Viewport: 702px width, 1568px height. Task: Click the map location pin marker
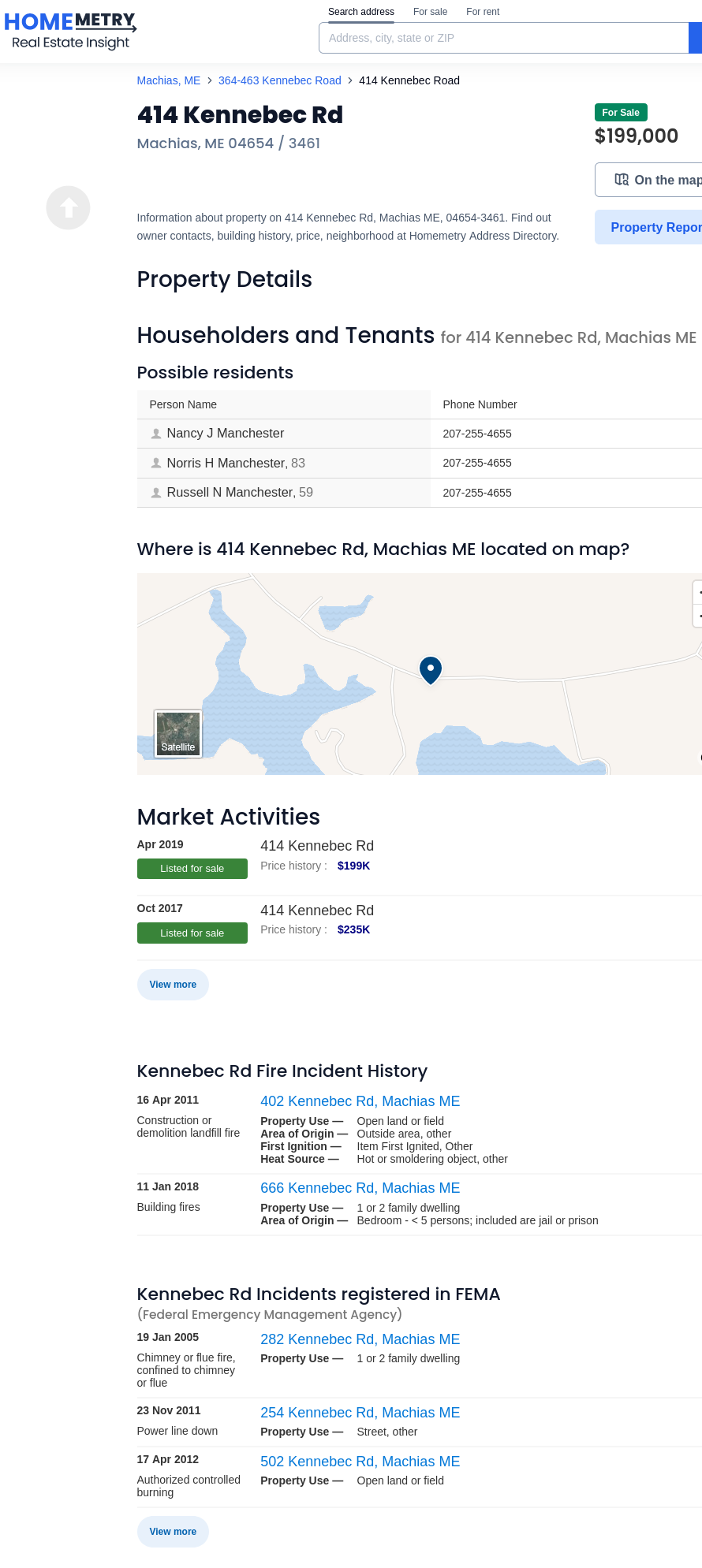coord(431,670)
